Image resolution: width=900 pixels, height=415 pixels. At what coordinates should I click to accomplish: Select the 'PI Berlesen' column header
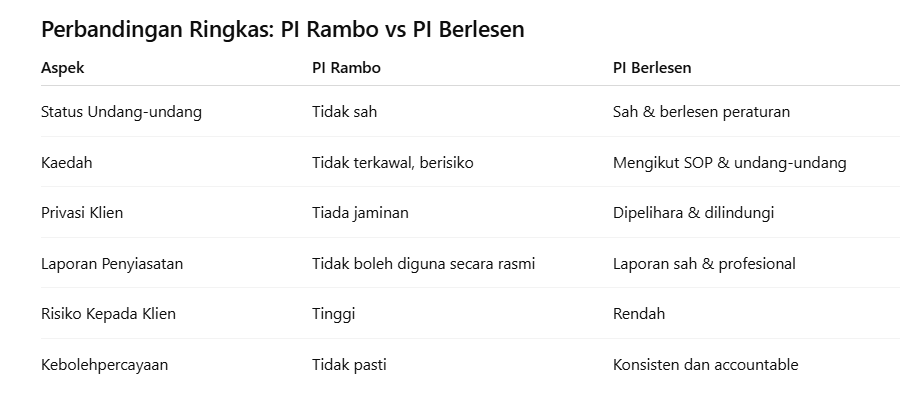coord(652,68)
